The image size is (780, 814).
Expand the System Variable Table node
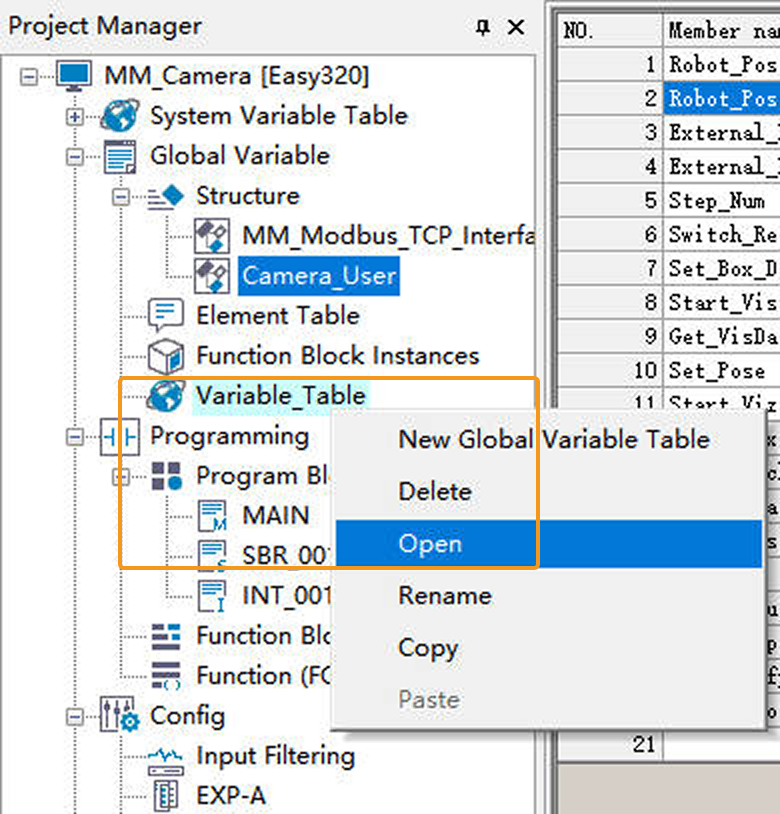74,116
